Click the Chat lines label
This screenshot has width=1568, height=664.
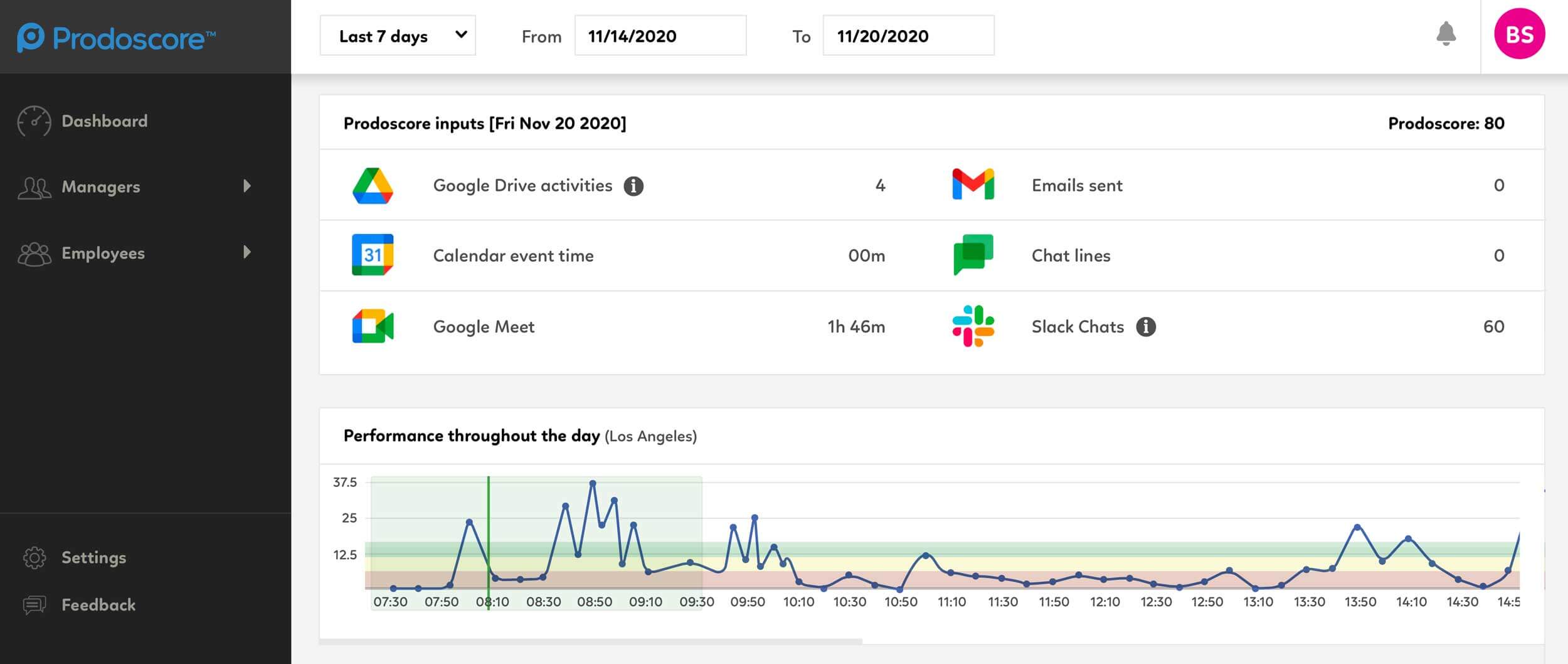click(1071, 255)
